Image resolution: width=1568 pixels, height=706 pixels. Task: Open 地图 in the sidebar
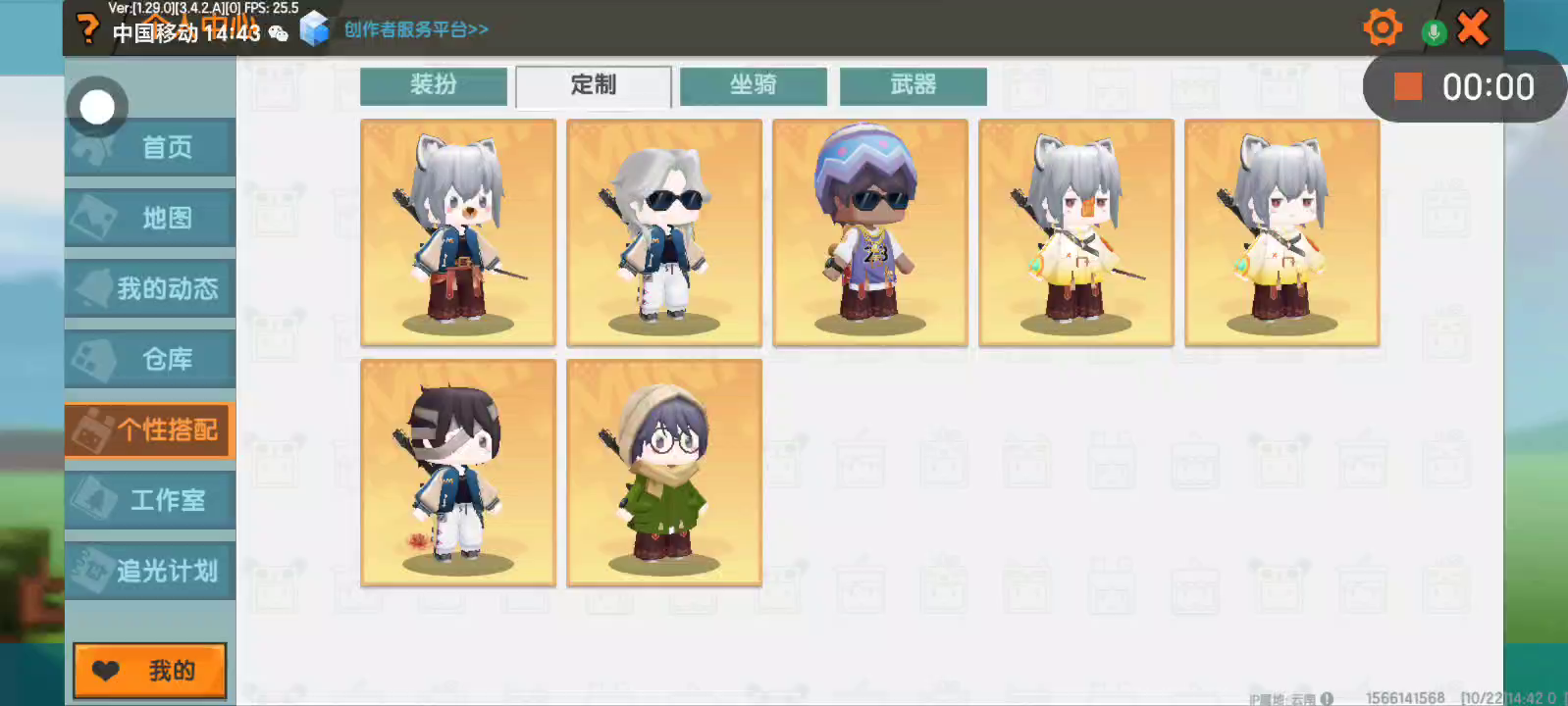tap(150, 218)
